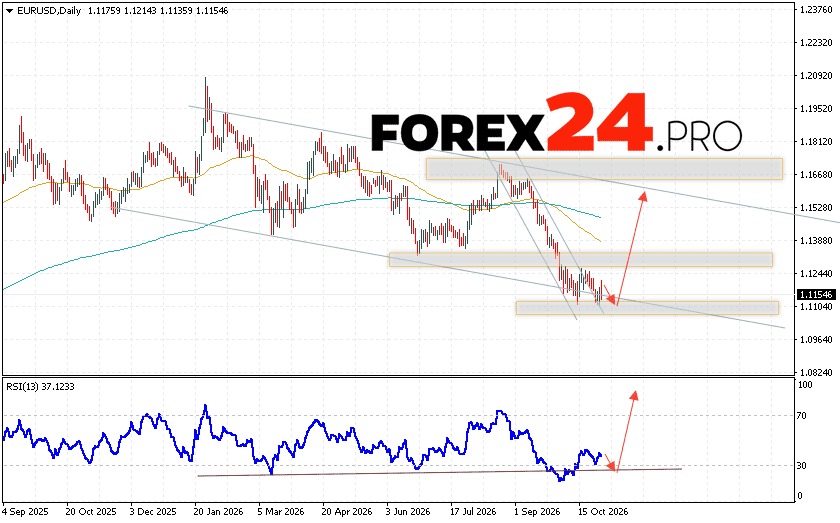Image resolution: width=840 pixels, height=523 pixels.
Task: Click the 20 Jan 2026 date label
Action: [x=219, y=512]
